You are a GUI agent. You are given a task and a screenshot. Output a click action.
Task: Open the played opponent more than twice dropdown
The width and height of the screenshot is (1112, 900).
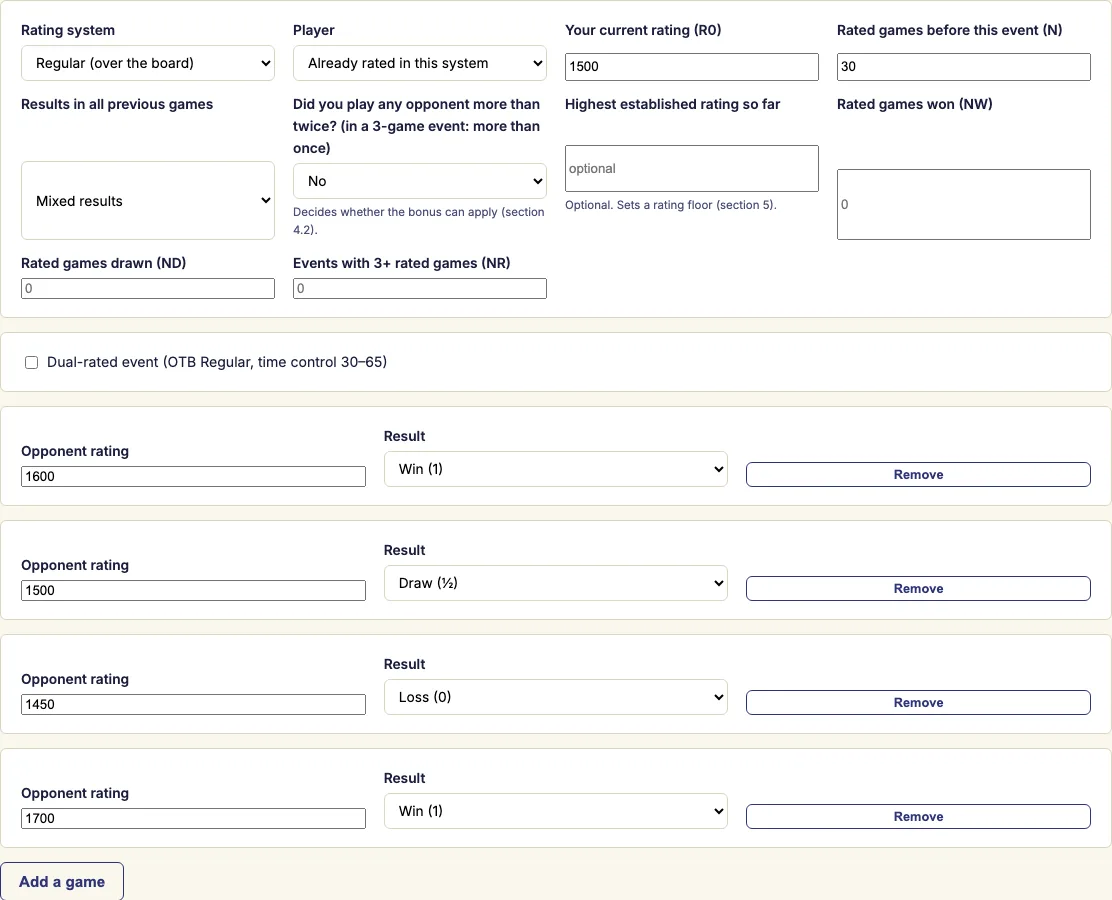tap(419, 181)
